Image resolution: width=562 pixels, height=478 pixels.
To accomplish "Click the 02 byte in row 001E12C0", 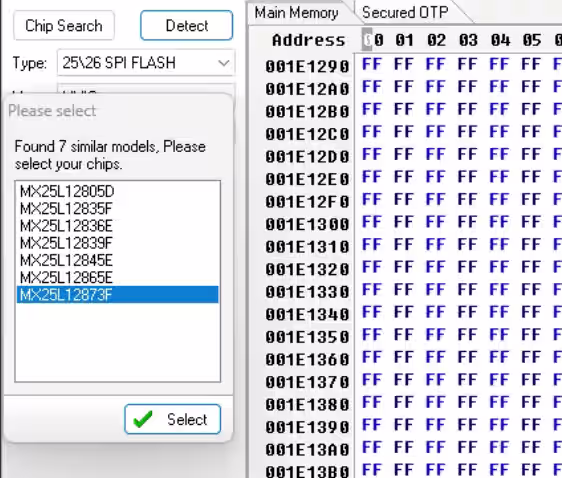I will [x=436, y=132].
